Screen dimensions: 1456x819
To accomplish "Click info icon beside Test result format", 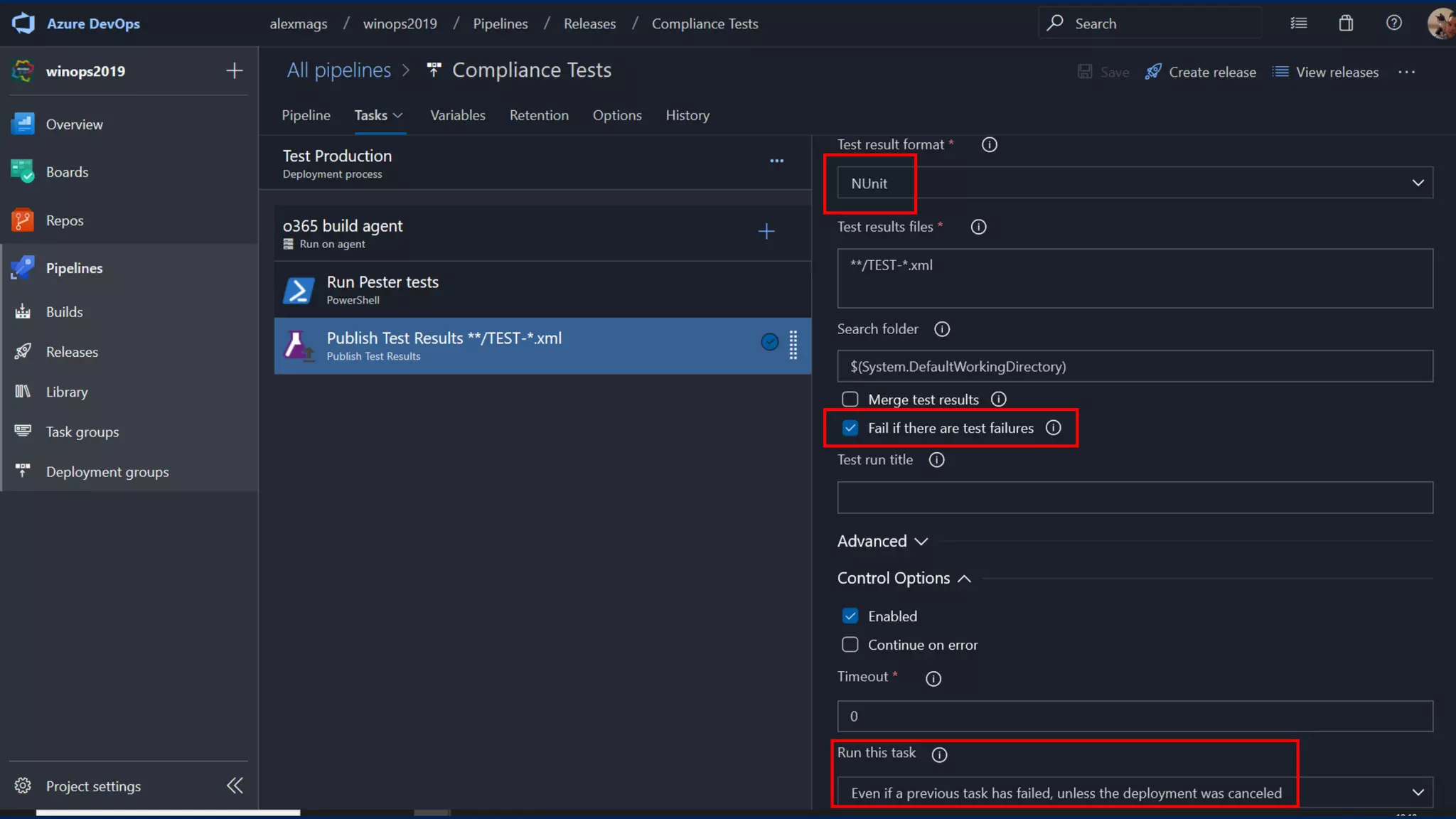I will pos(989,145).
